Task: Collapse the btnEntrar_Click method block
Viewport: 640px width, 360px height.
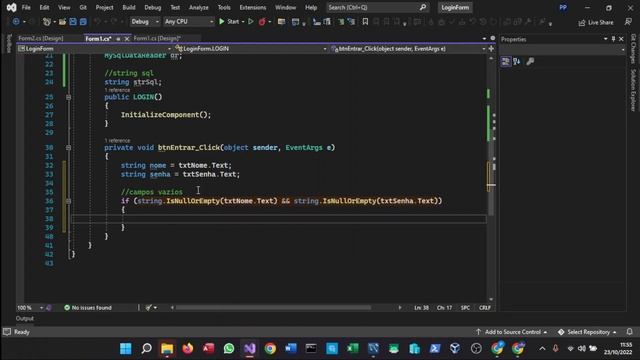Action: coord(69,148)
